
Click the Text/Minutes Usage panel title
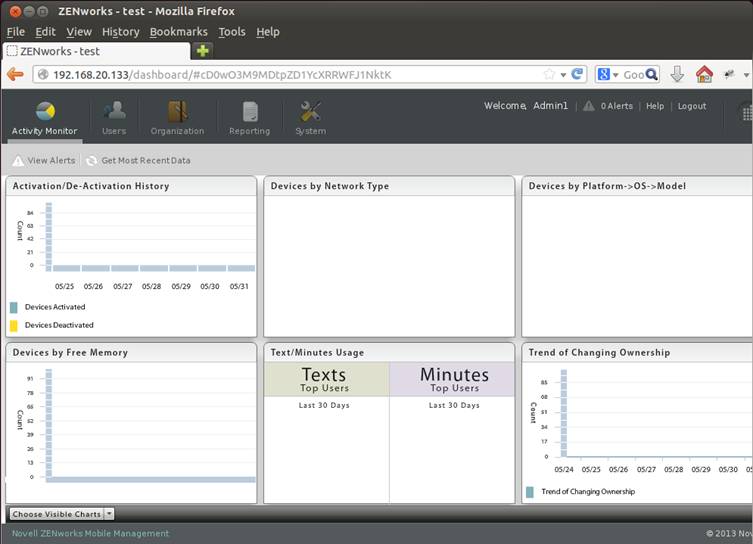(x=317, y=352)
